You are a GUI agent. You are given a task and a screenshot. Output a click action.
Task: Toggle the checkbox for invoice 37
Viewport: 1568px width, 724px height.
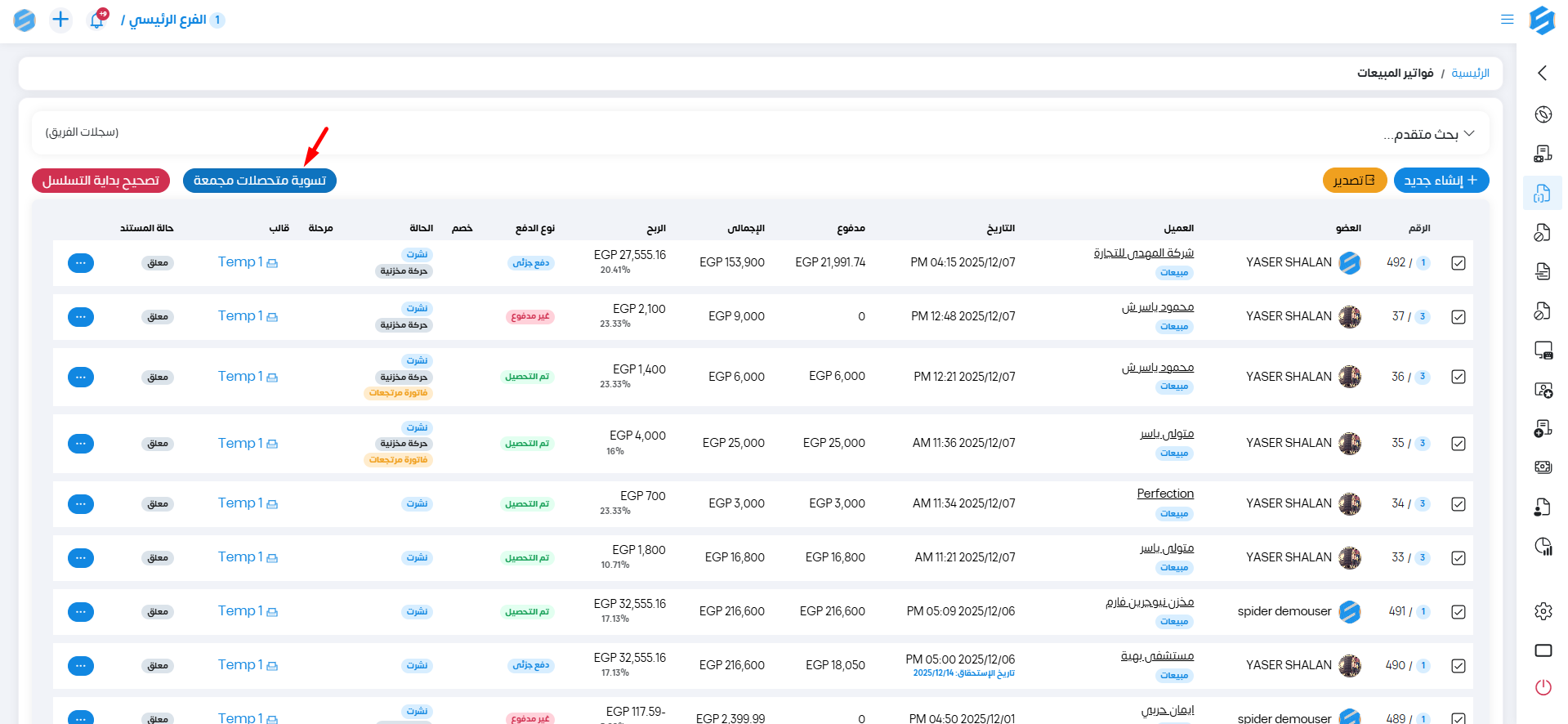coord(1459,317)
